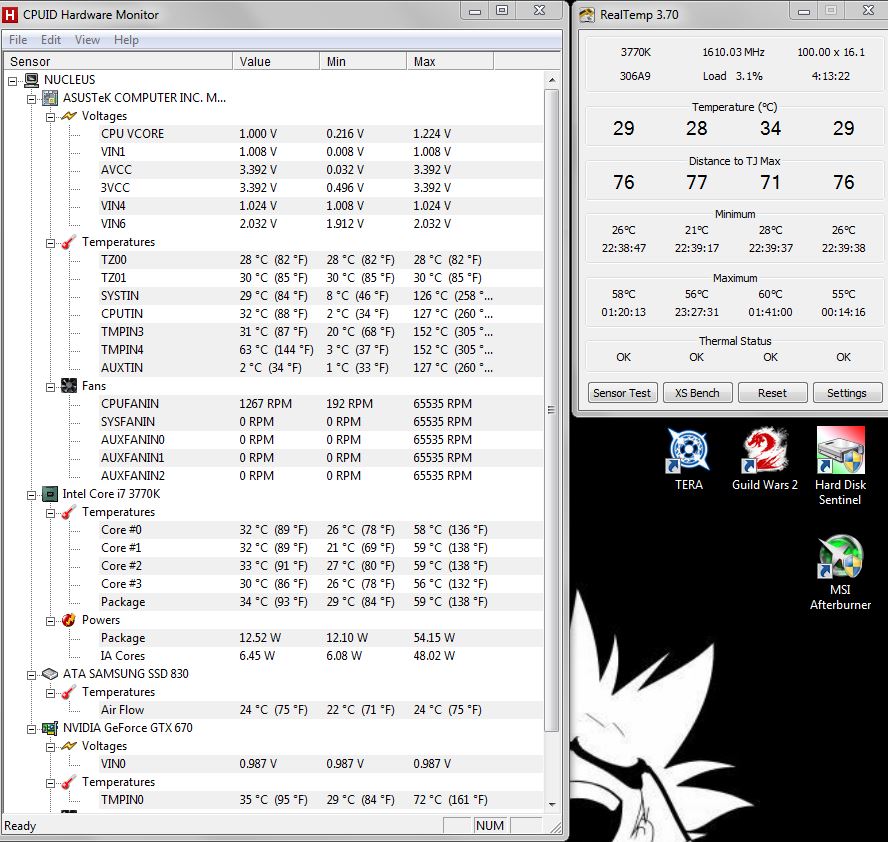The width and height of the screenshot is (888, 842).
Task: Click the CPUID Hardware Monitor title bar icon
Action: coord(11,15)
